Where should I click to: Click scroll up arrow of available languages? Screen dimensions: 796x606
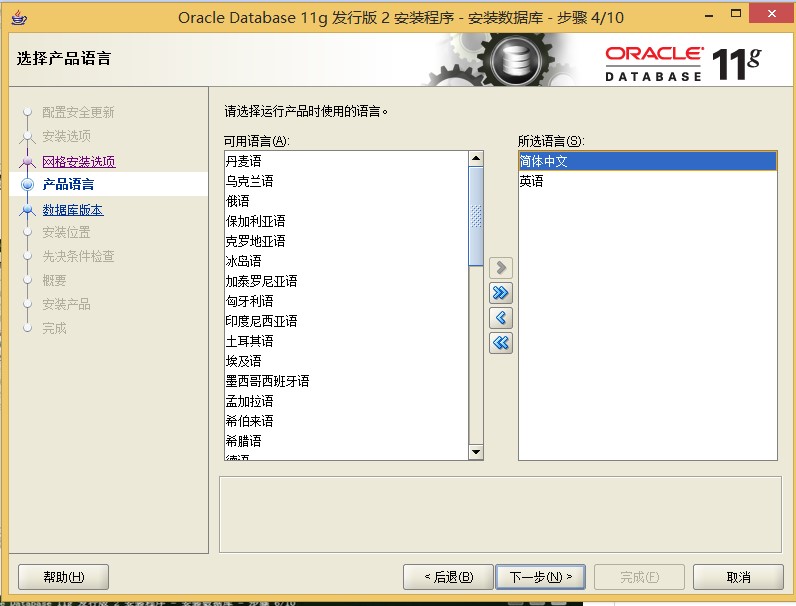pos(476,159)
